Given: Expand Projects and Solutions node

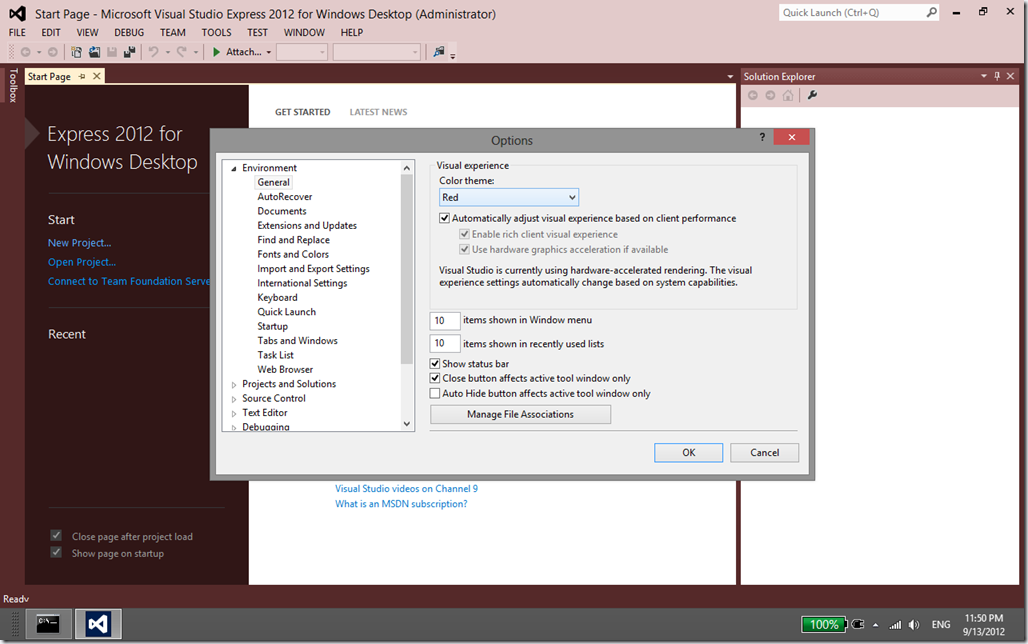Looking at the screenshot, I should pyautogui.click(x=233, y=385).
